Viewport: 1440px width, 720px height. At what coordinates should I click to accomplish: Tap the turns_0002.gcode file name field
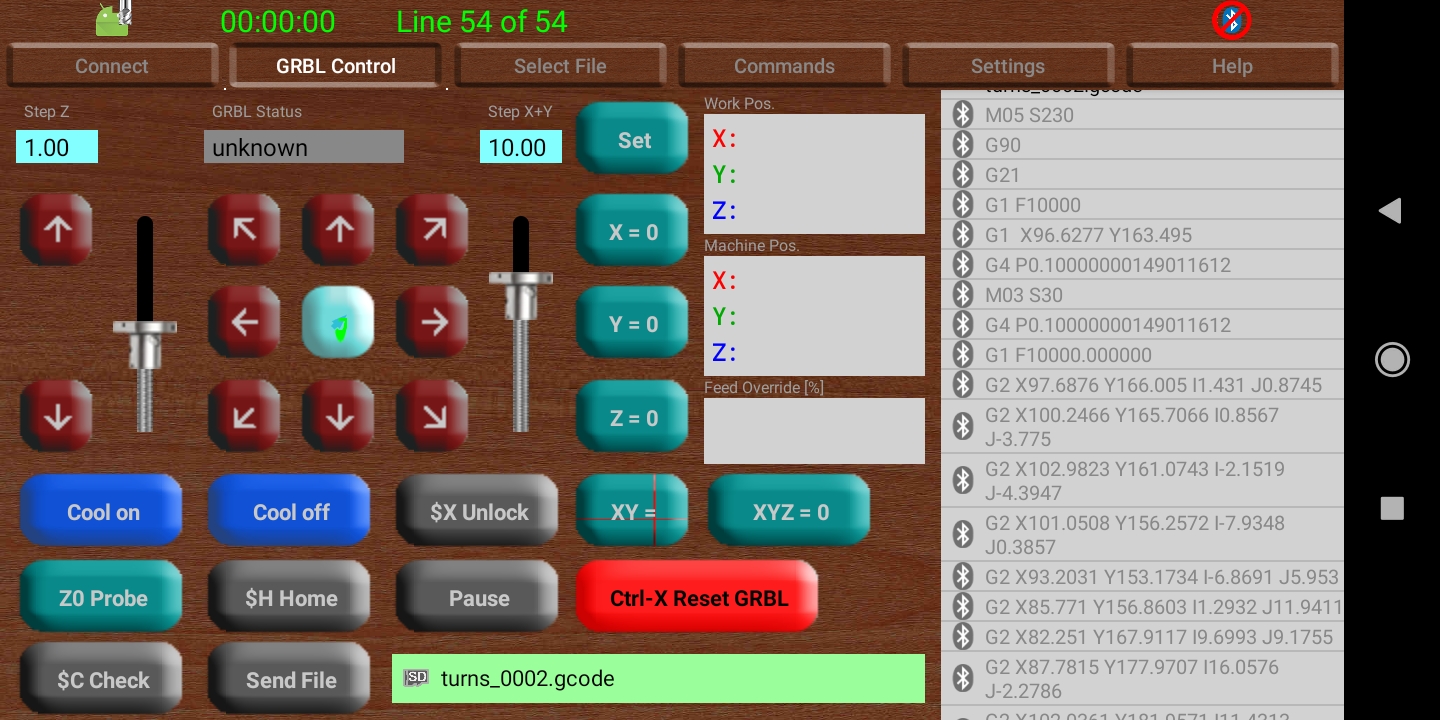[x=658, y=678]
